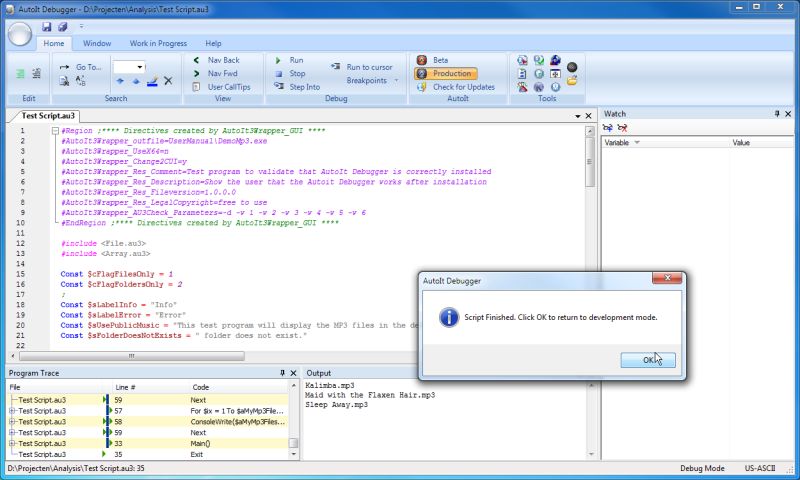Click OK in the AutoIt Debugger dialog
Image resolution: width=800 pixels, height=480 pixels.
coord(648,360)
